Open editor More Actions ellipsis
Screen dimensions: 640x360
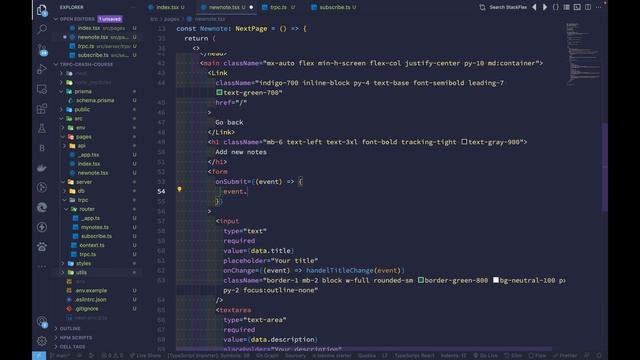click(599, 7)
